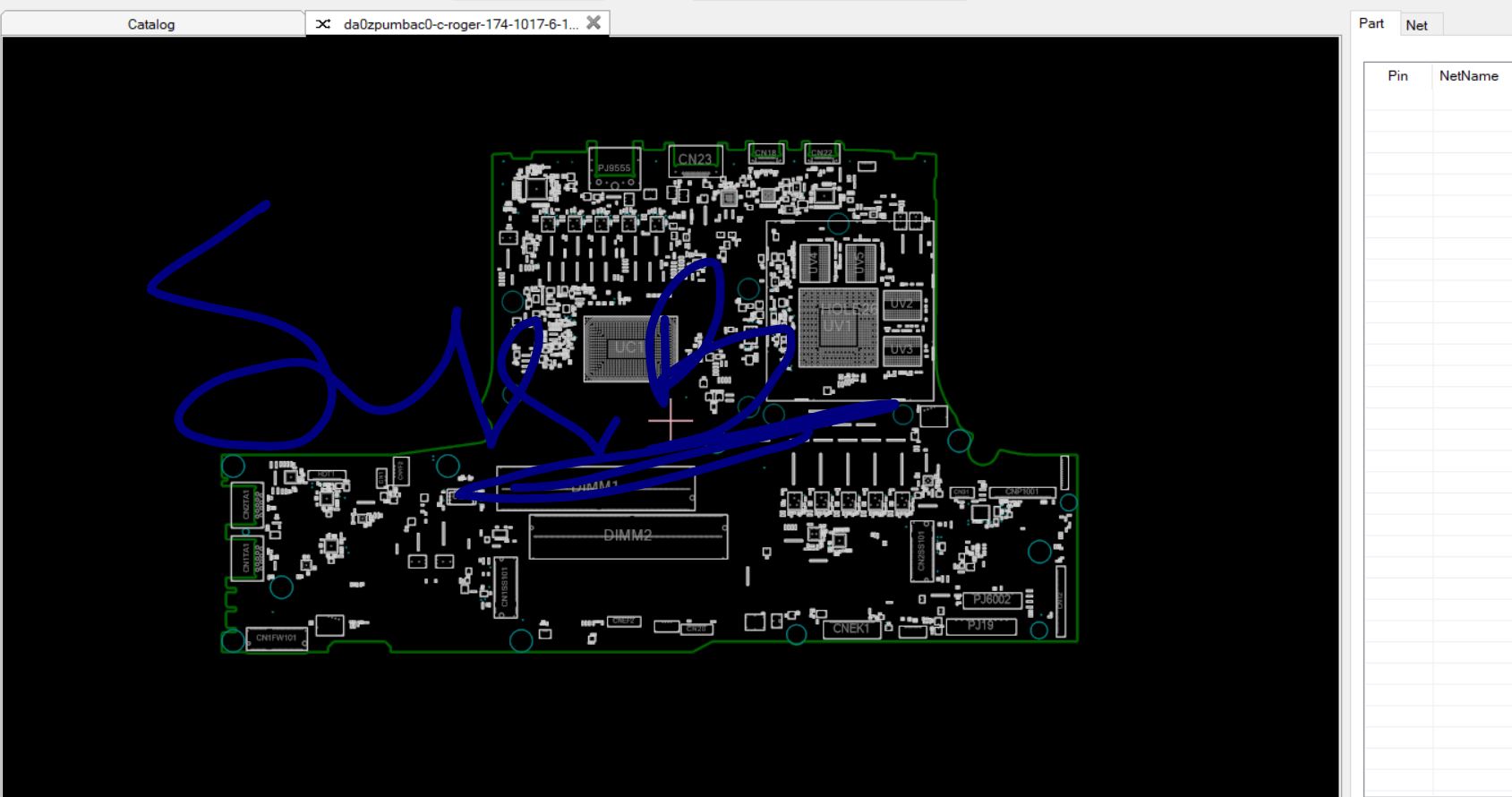Select the HDT1 component

326,474
